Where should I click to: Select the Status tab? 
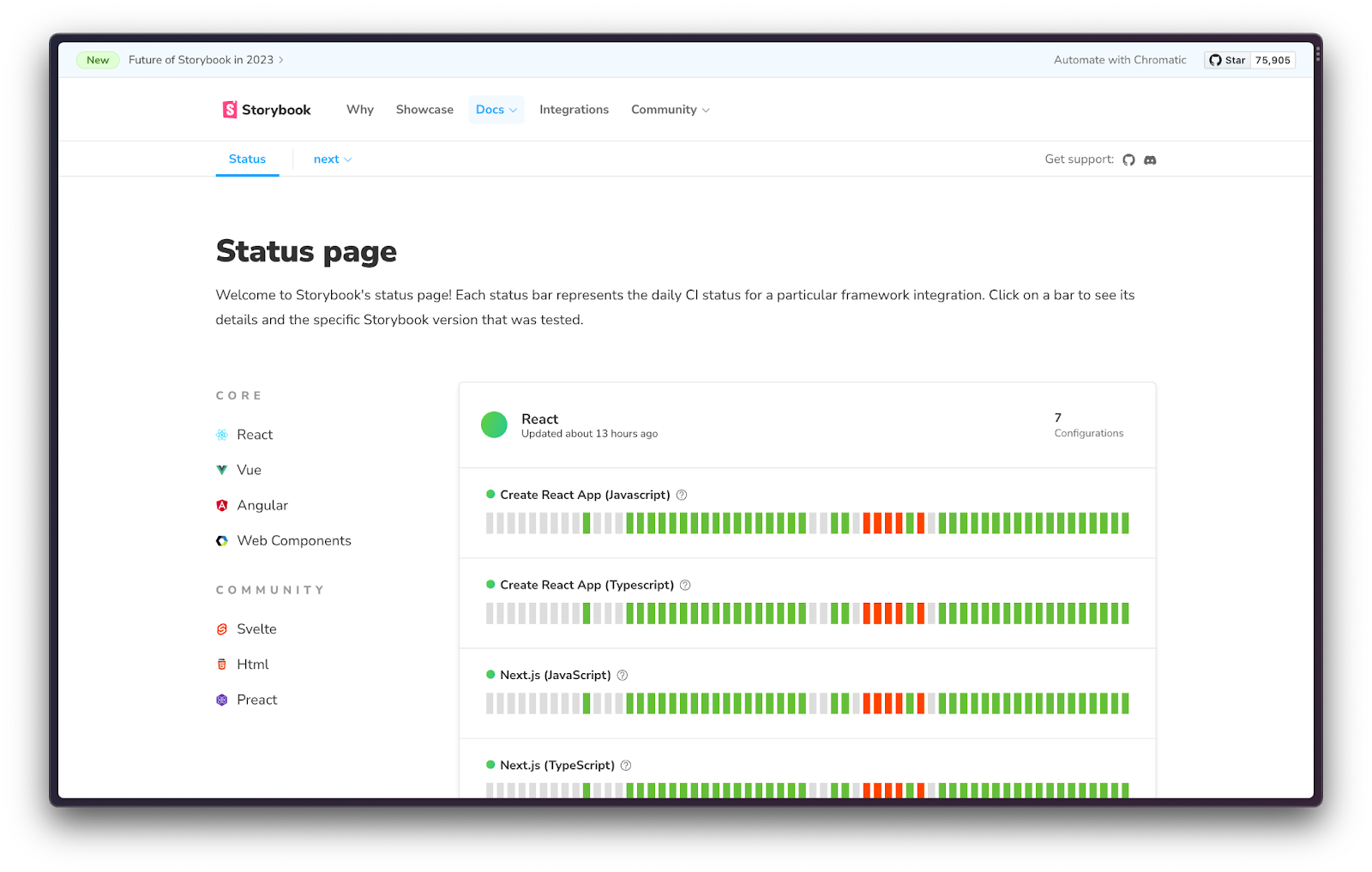click(247, 159)
